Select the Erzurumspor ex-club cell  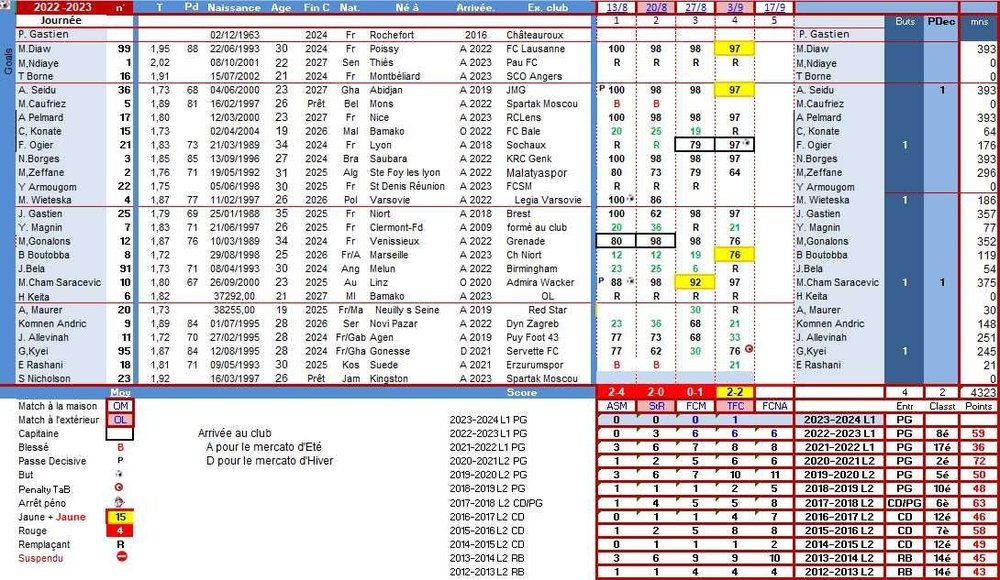pos(536,364)
